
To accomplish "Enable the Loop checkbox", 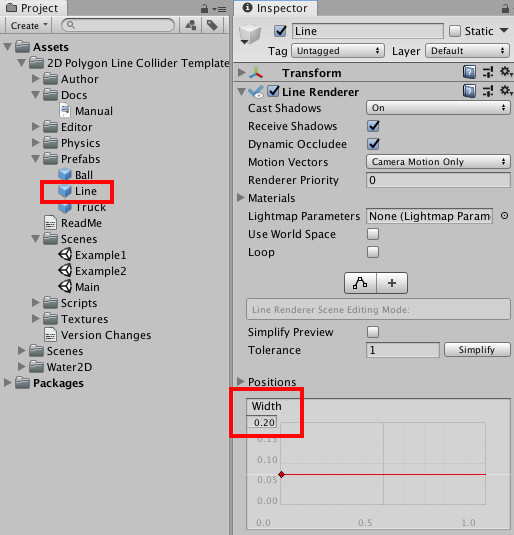I will coord(373,252).
